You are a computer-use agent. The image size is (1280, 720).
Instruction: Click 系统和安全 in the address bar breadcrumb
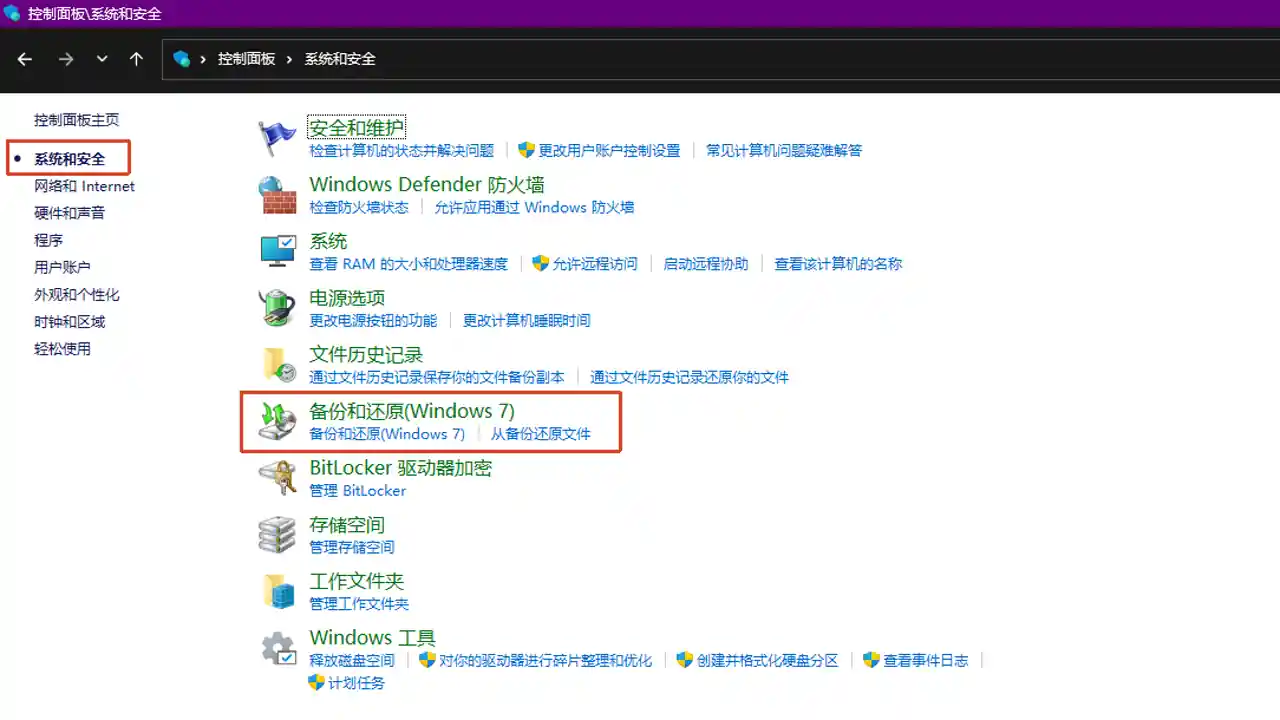coord(340,59)
